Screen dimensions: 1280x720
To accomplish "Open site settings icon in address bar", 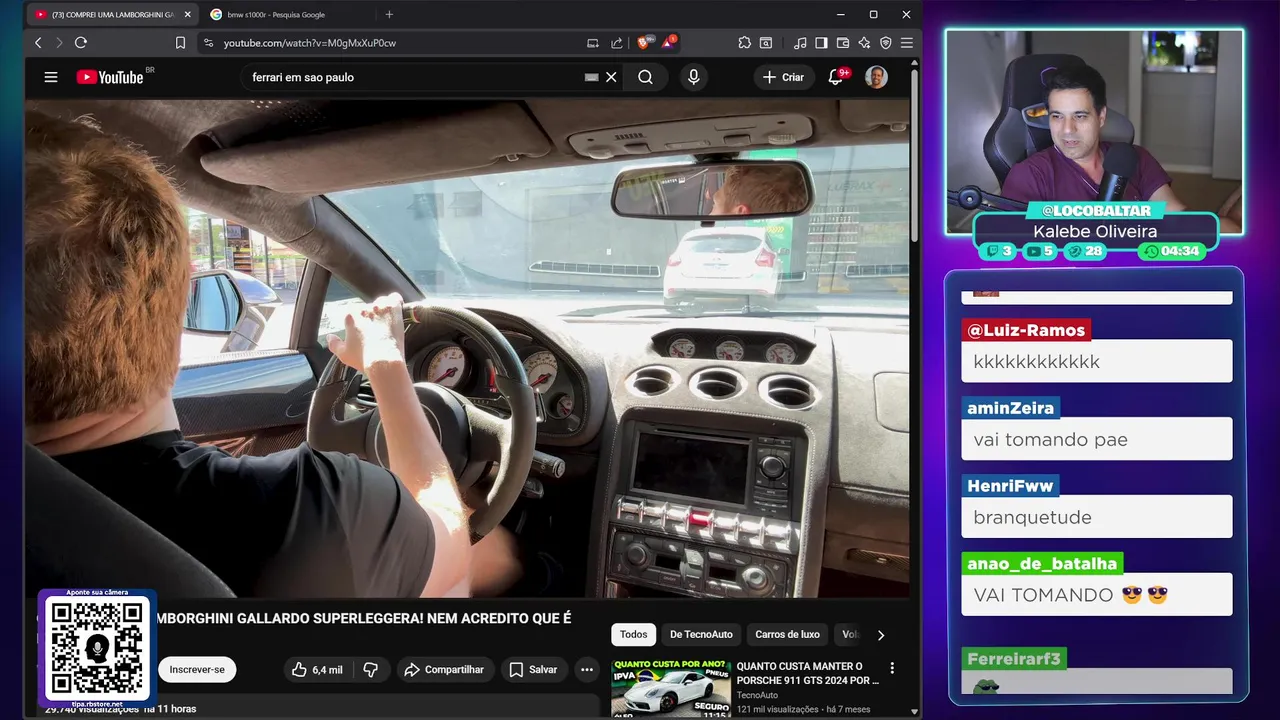I will tap(208, 43).
